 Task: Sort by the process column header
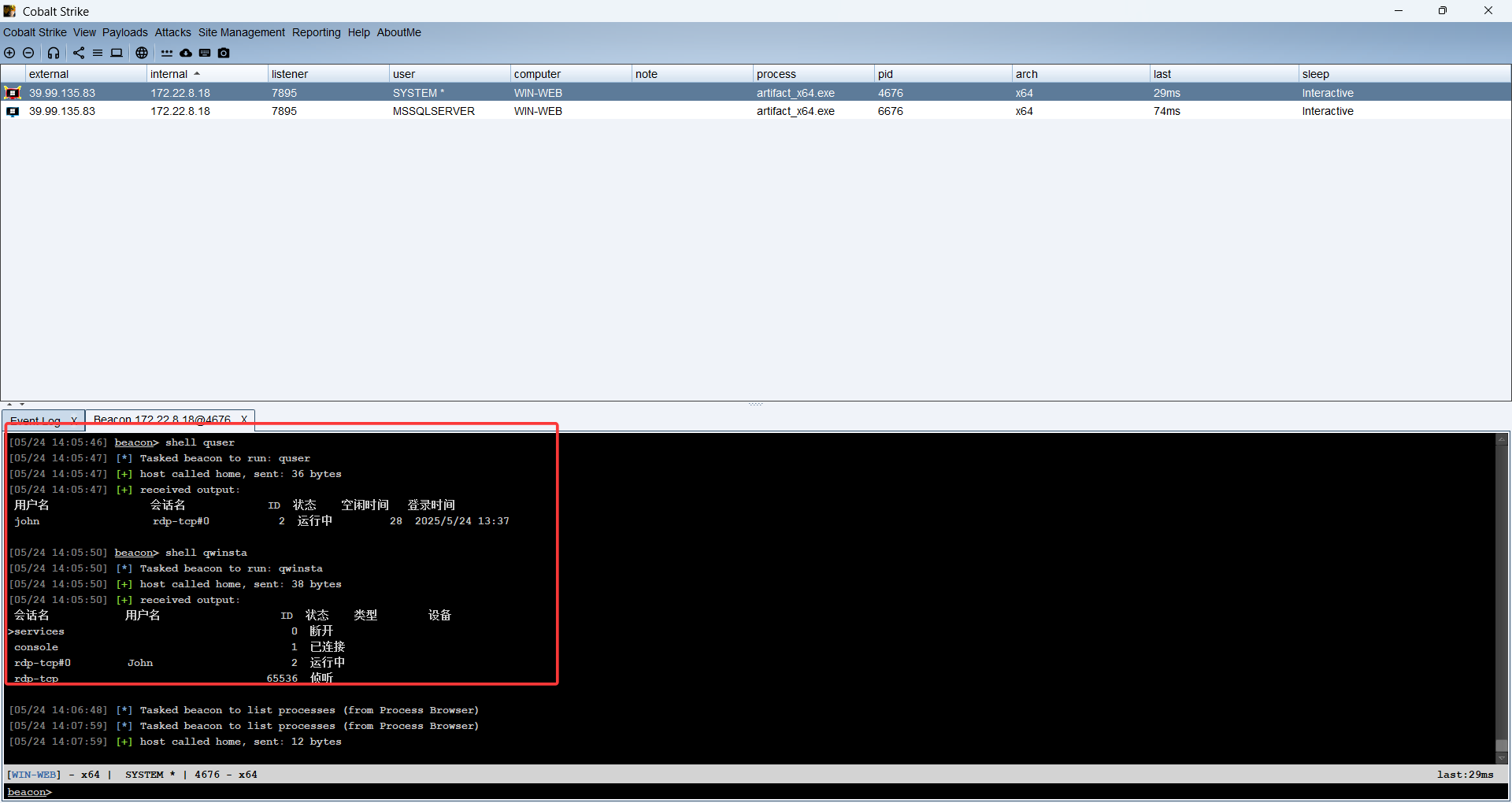pos(813,74)
